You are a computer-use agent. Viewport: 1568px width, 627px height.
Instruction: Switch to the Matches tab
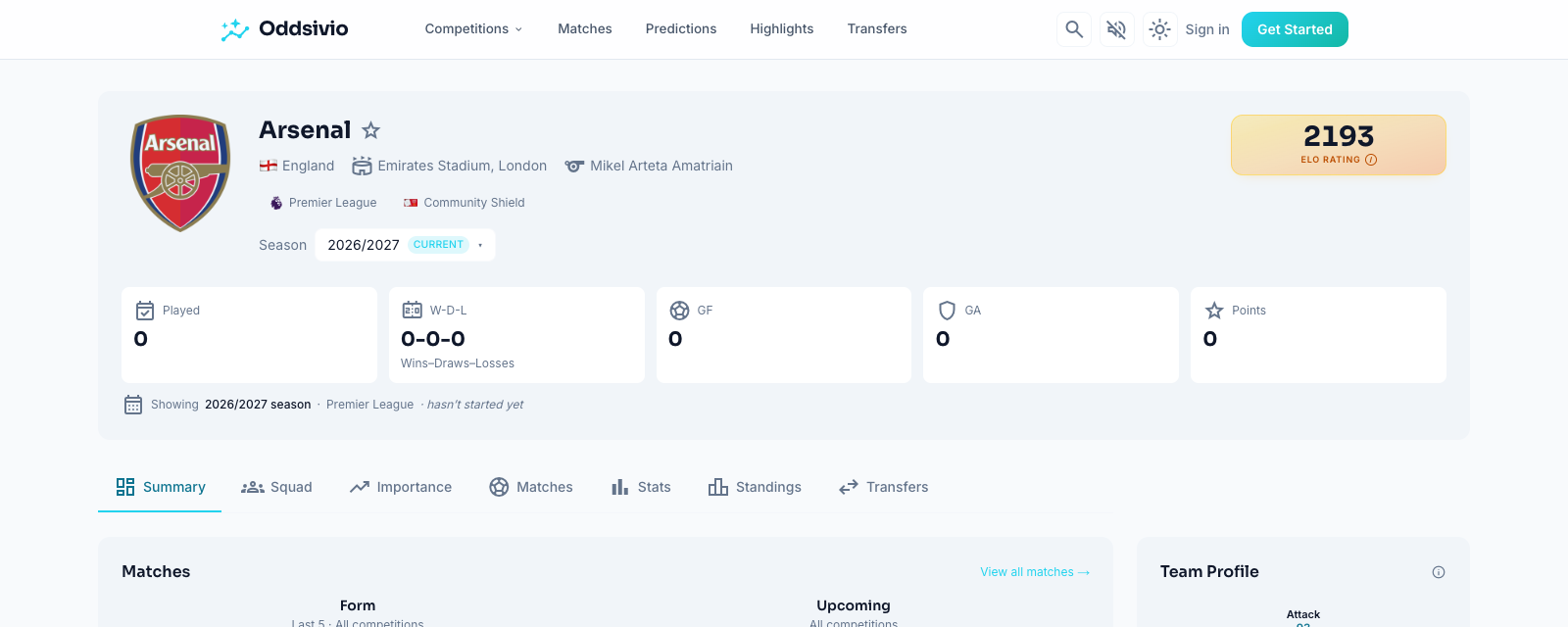pyautogui.click(x=531, y=487)
